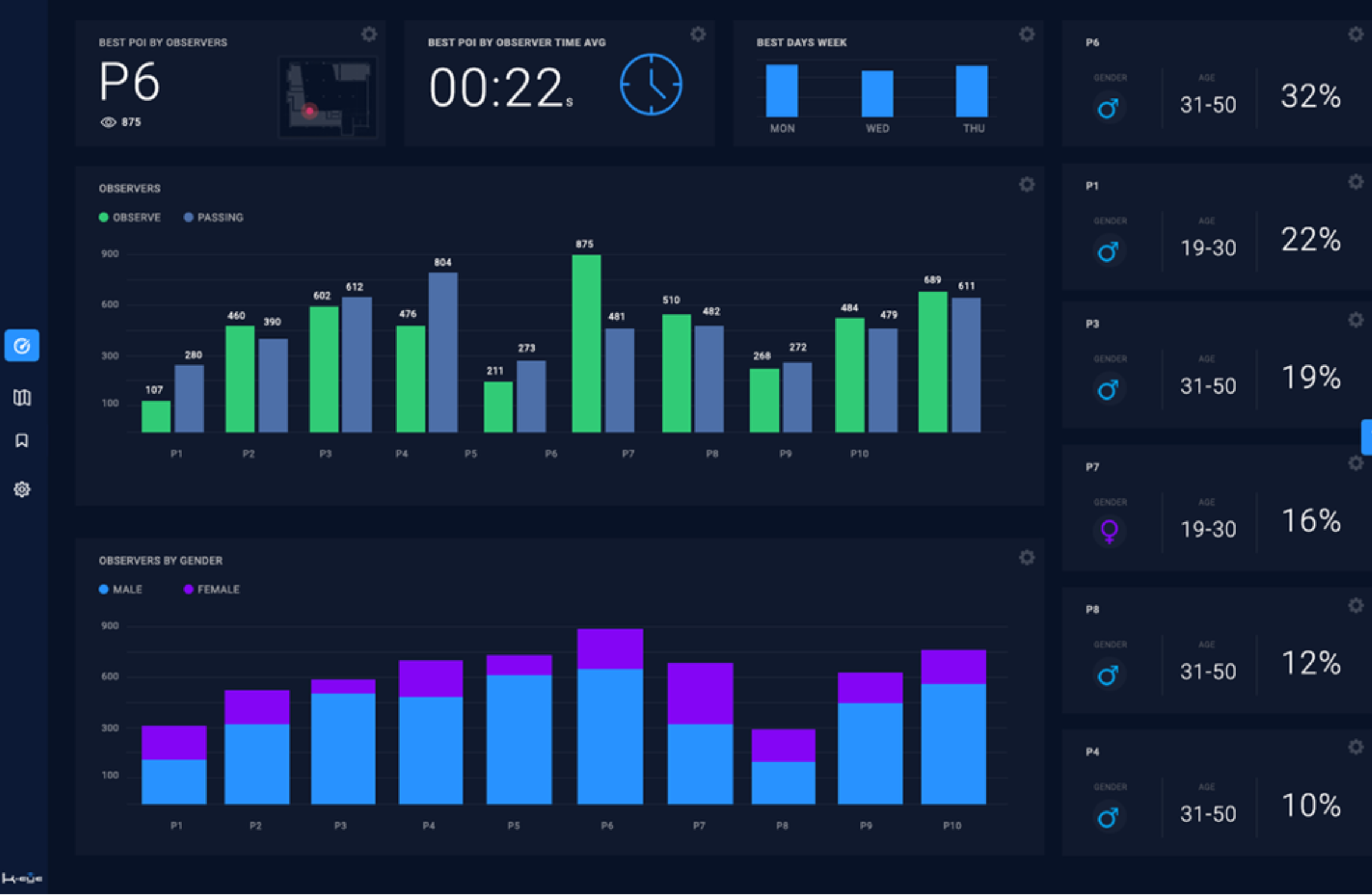Click age 19-30 in the P1 card
Image resolution: width=1372 pixels, height=895 pixels.
coord(1208,248)
